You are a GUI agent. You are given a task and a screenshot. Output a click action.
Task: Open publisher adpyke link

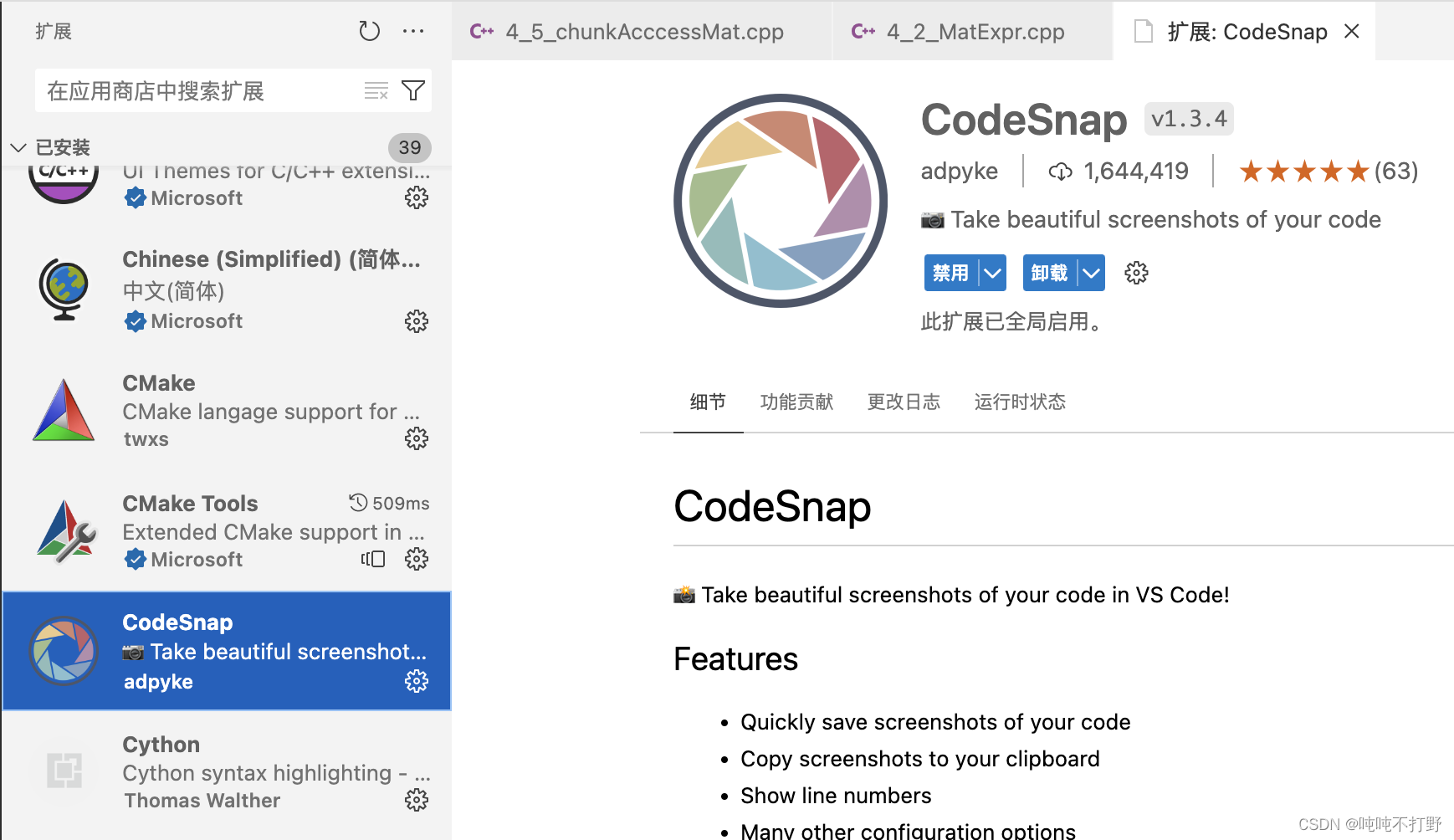pos(960,172)
